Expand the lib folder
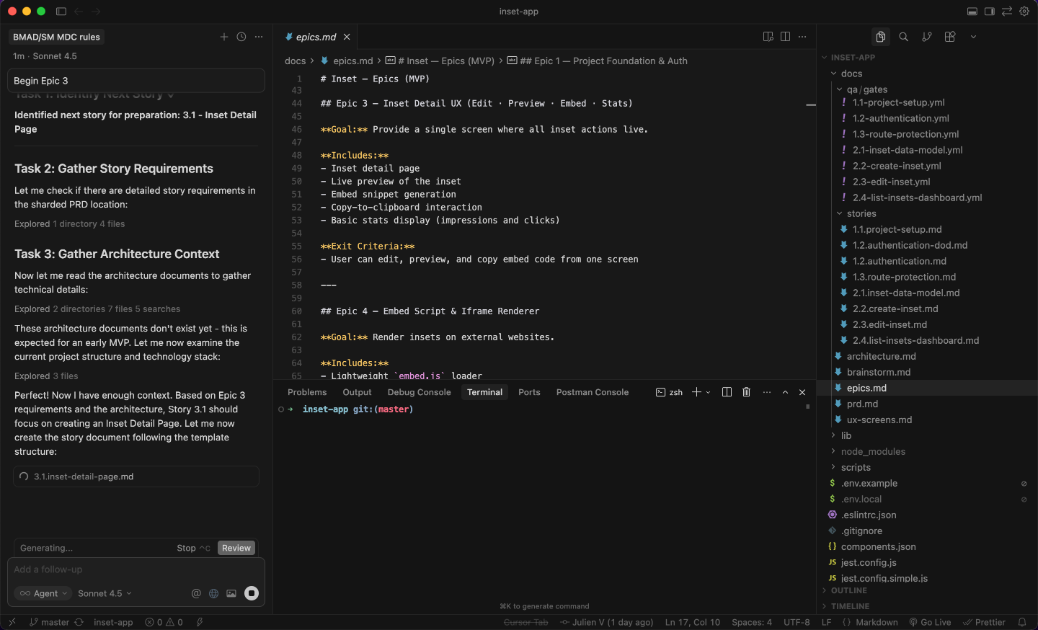Screen dimensions: 1038x630 point(846,436)
